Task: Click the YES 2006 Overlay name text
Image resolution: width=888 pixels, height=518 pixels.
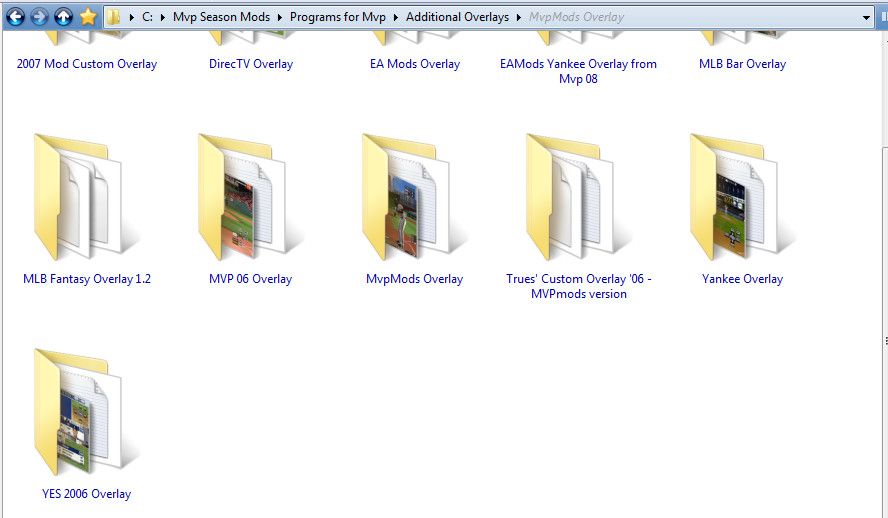Action: pos(86,494)
